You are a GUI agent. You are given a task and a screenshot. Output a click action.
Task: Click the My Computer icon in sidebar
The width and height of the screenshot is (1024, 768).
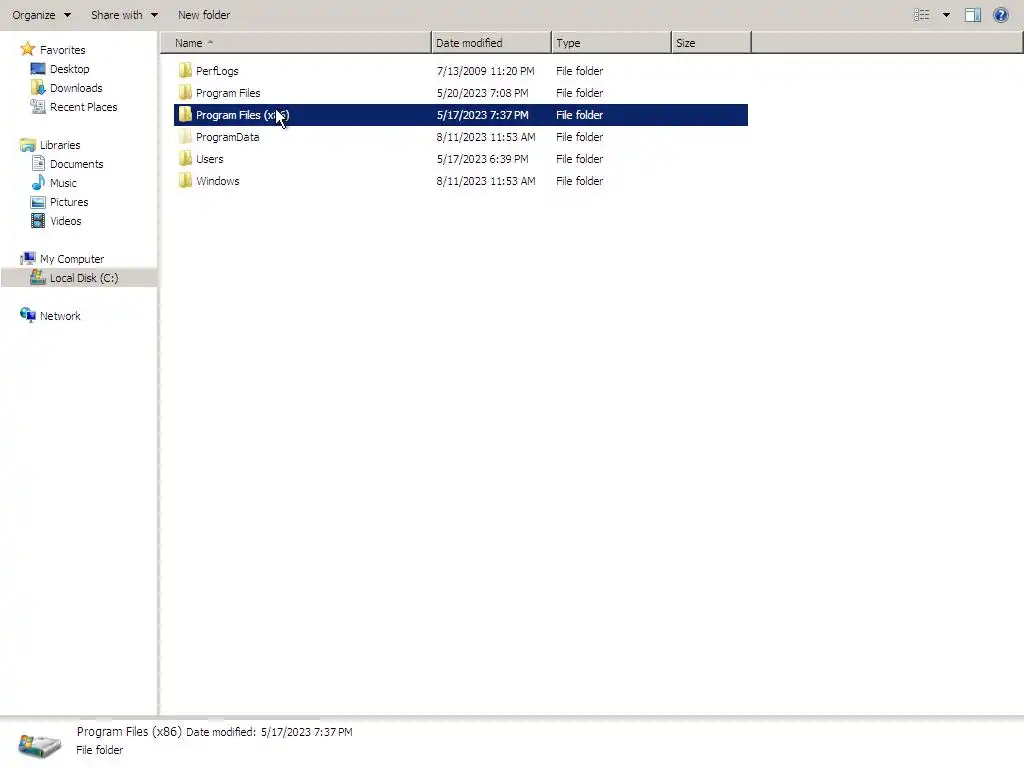pyautogui.click(x=27, y=259)
